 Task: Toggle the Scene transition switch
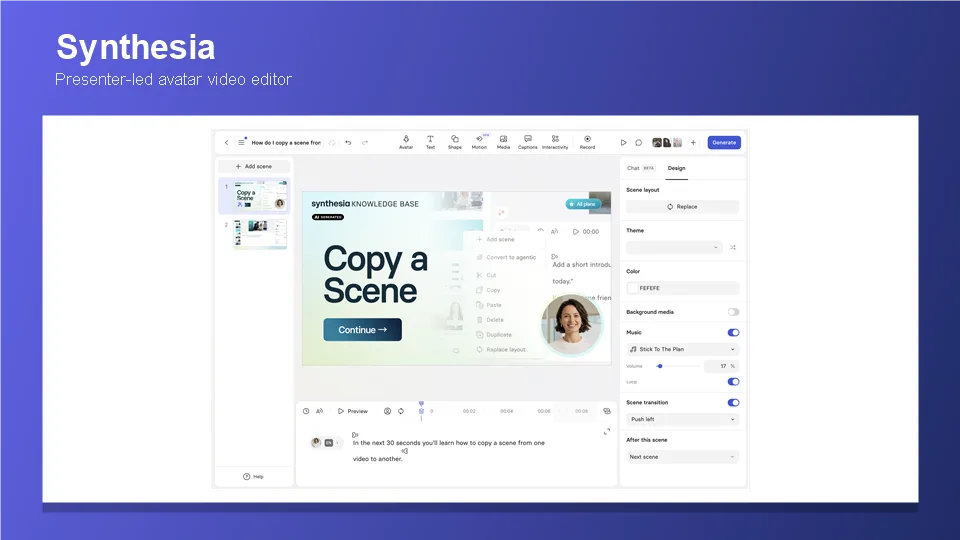[733, 403]
